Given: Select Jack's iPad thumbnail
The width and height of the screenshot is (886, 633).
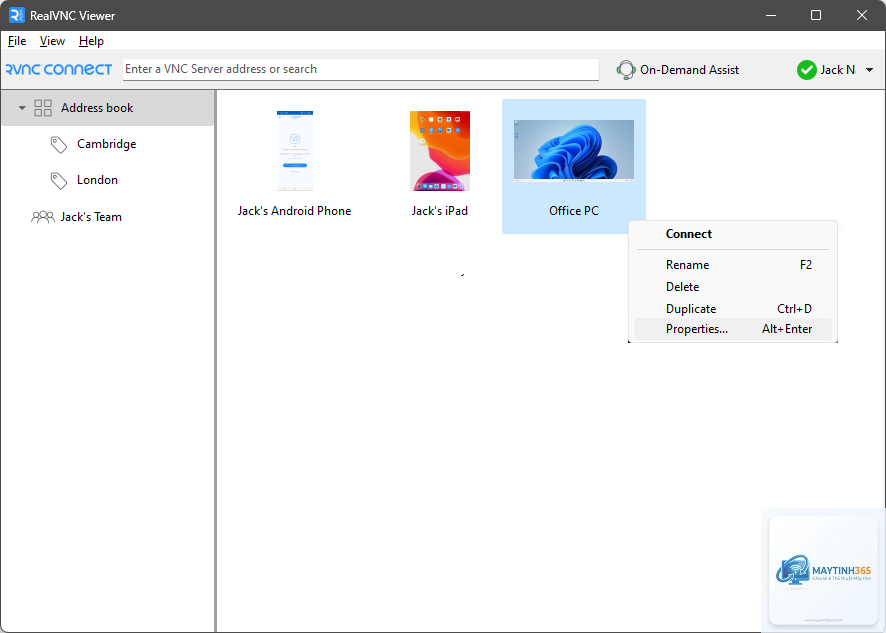Looking at the screenshot, I should pyautogui.click(x=440, y=150).
